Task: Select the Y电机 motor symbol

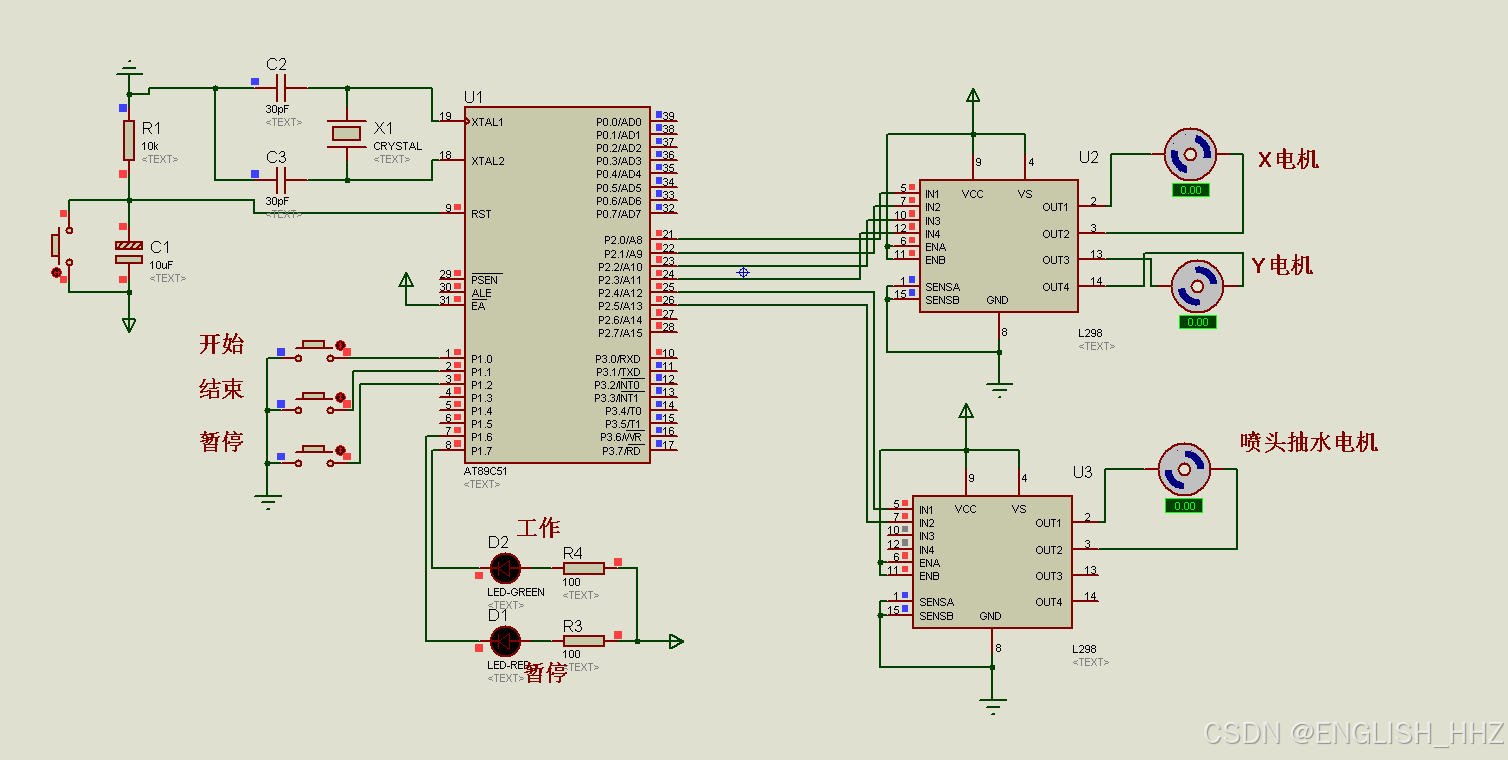Action: point(1197,287)
